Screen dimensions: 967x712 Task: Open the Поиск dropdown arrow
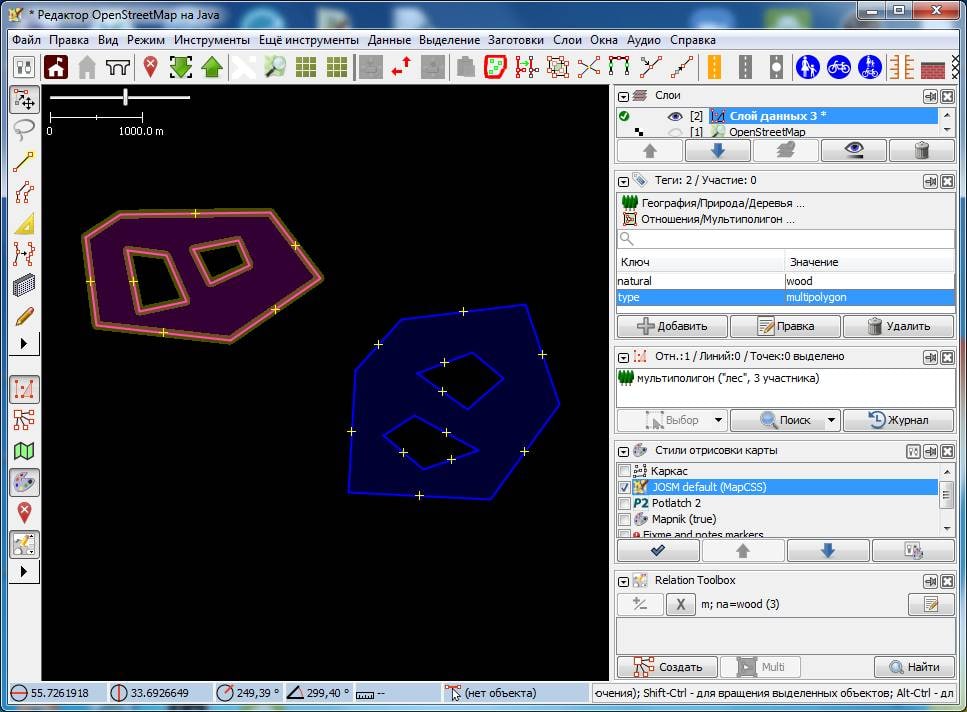click(x=831, y=420)
